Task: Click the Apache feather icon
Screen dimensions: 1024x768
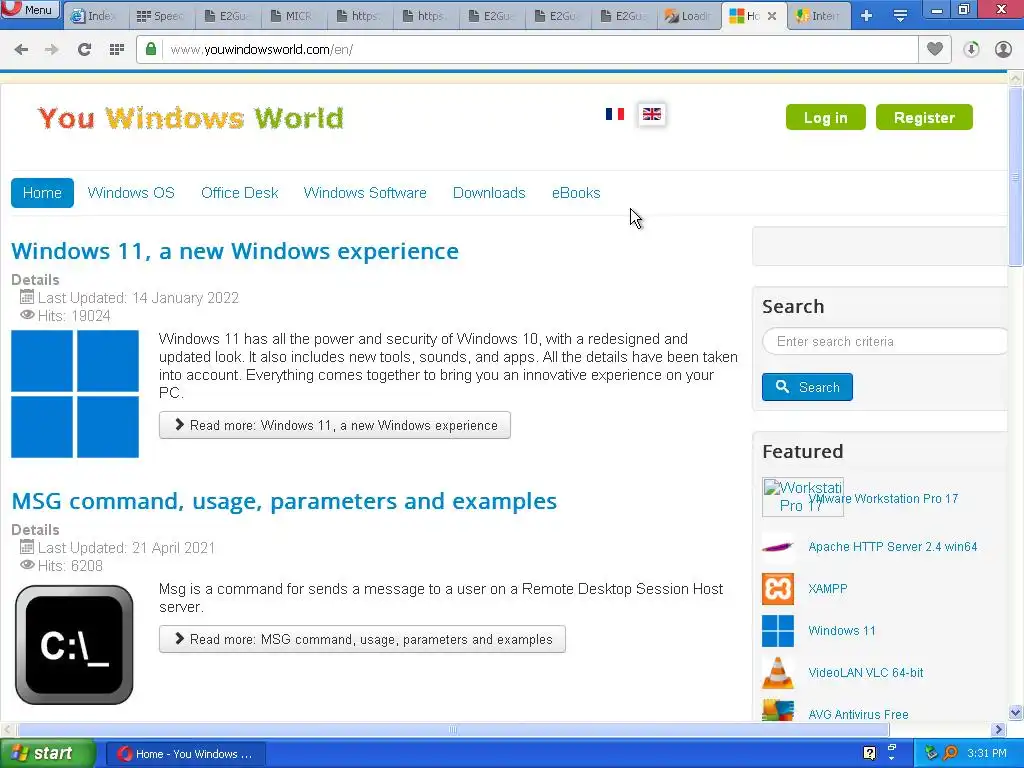Action: (778, 547)
